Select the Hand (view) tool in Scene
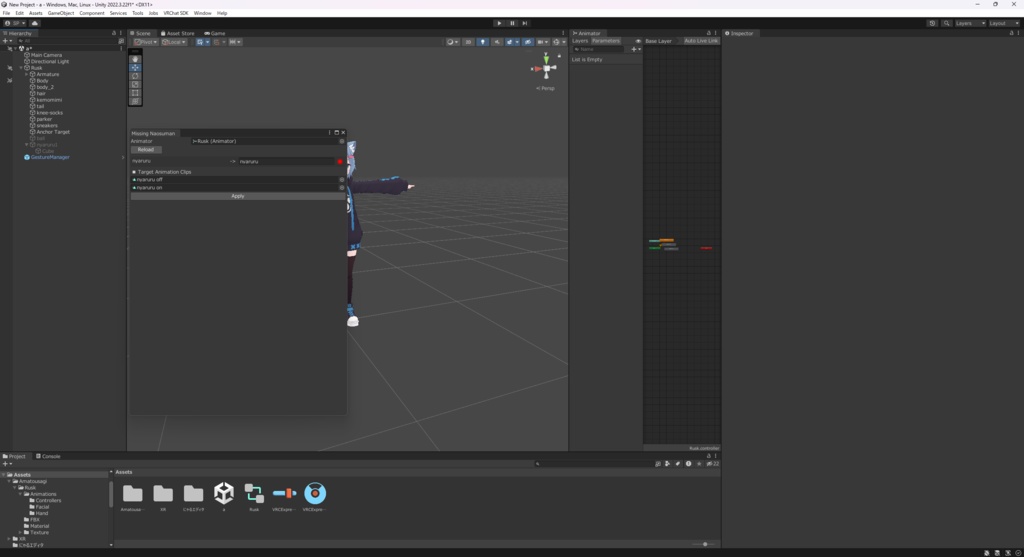 click(135, 59)
